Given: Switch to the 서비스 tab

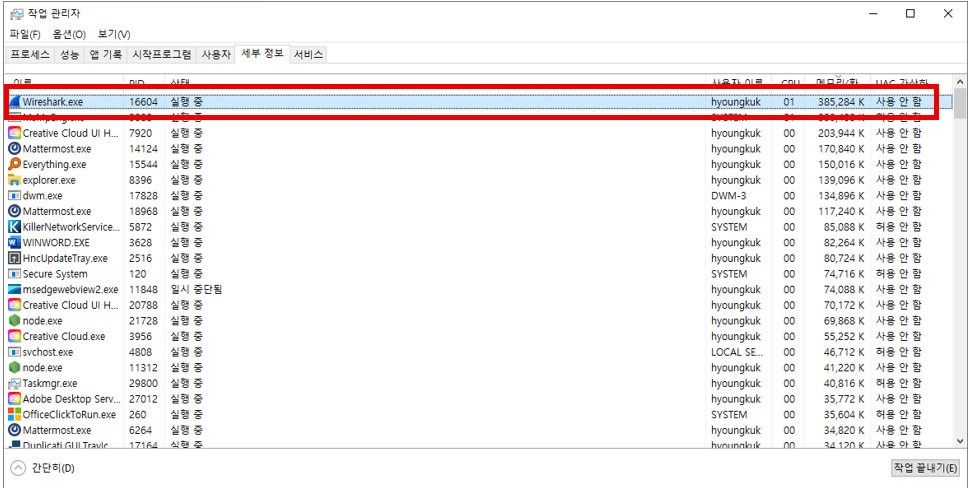Looking at the screenshot, I should click(x=308, y=54).
